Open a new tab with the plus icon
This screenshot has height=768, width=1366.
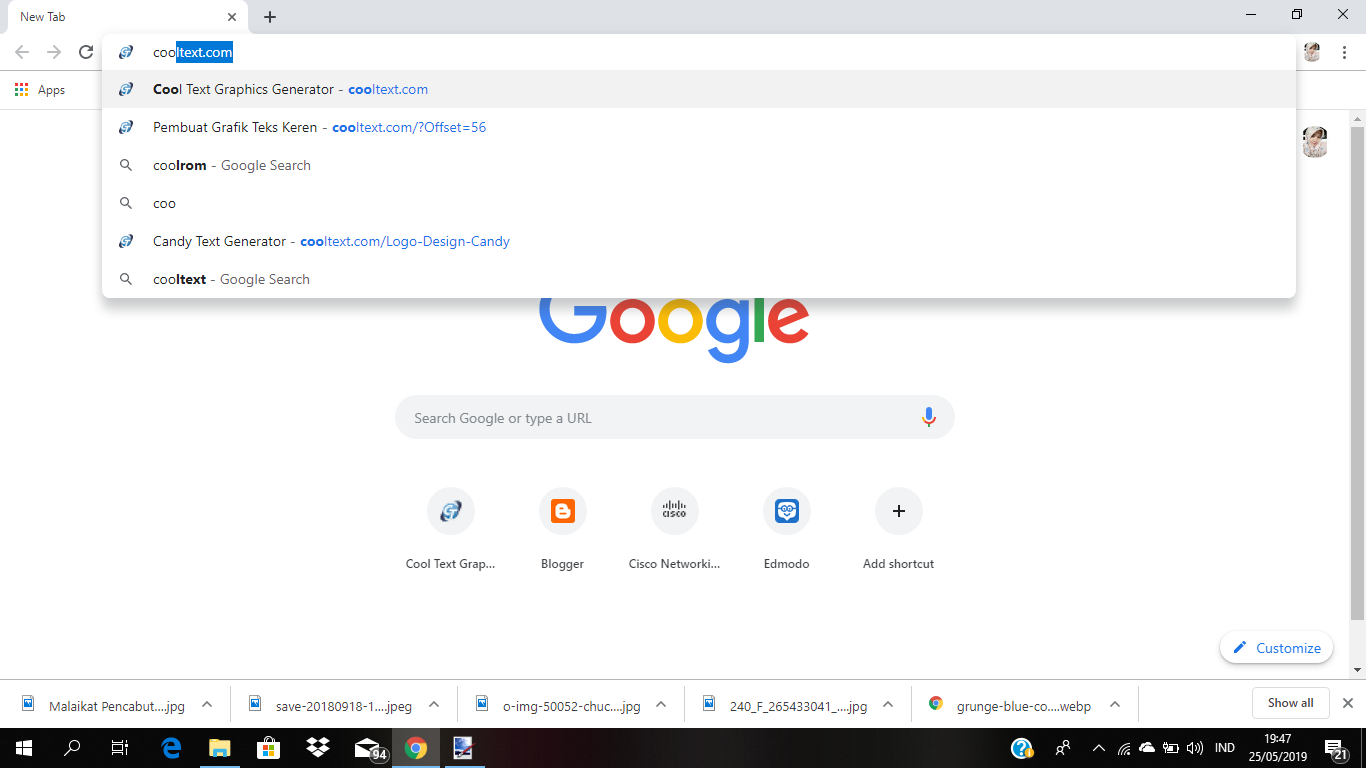coord(270,17)
